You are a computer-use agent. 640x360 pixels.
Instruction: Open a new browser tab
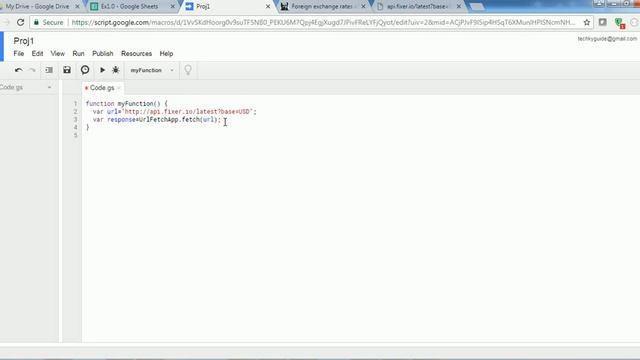476,7
